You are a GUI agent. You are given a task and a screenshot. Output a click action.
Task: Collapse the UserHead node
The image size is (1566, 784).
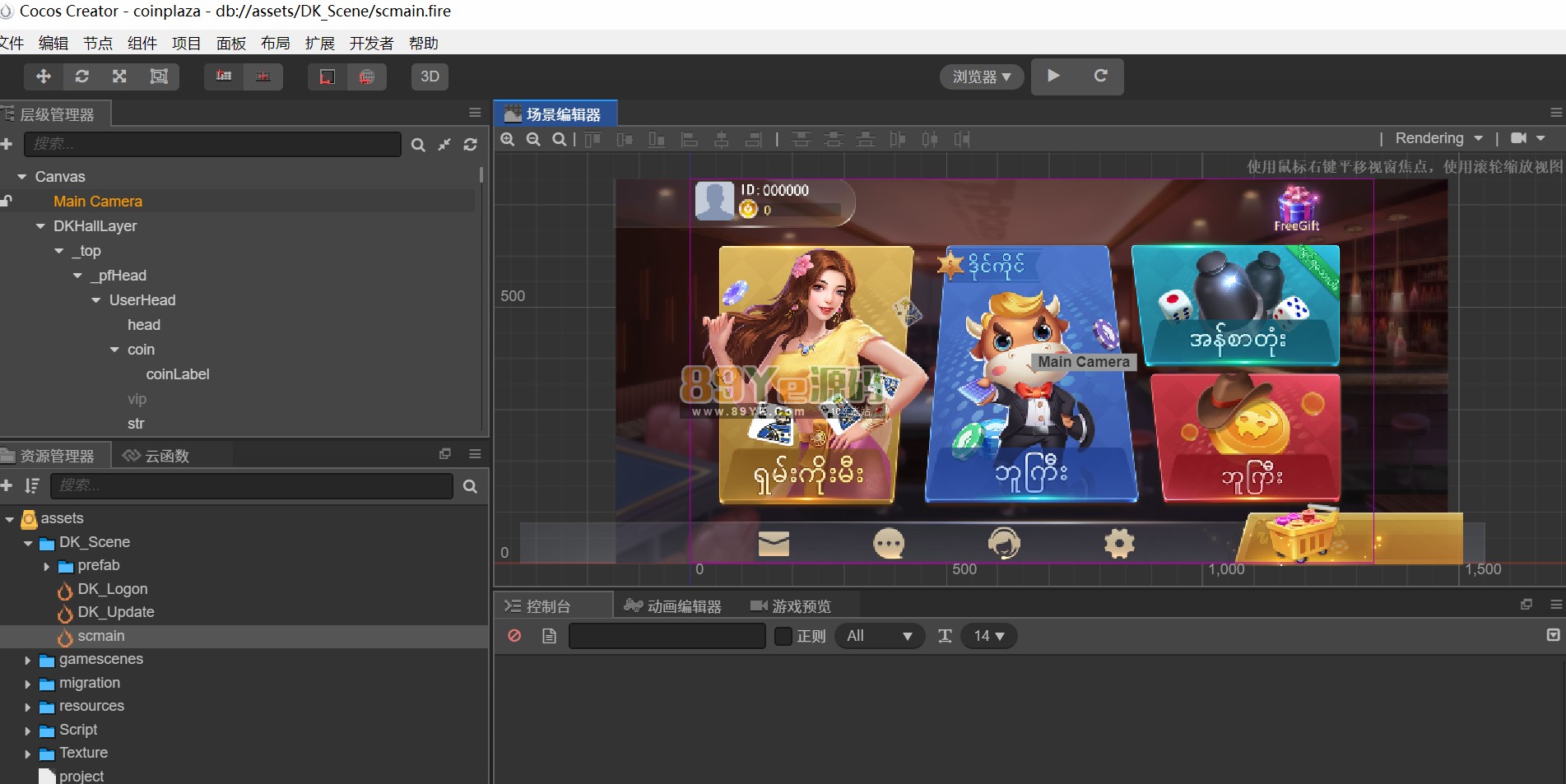click(96, 300)
